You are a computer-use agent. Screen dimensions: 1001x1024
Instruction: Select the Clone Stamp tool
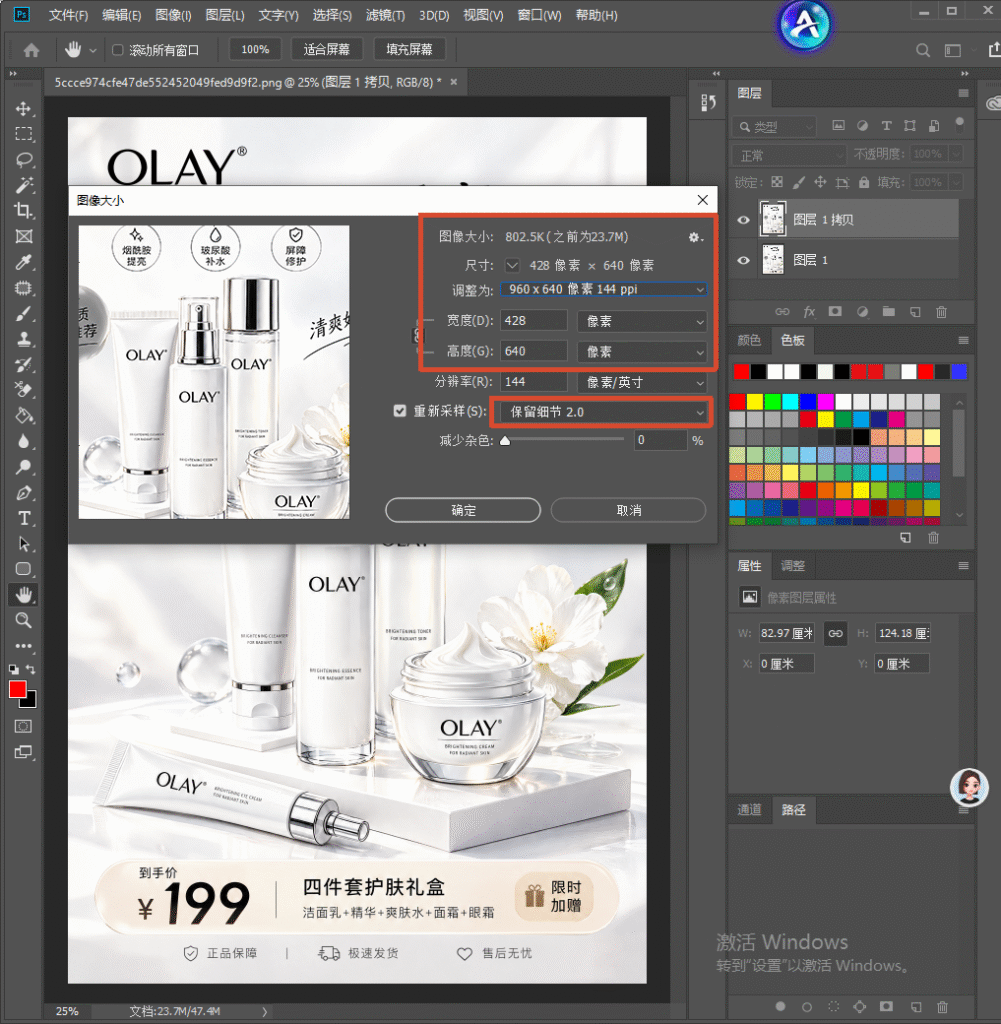click(x=24, y=339)
